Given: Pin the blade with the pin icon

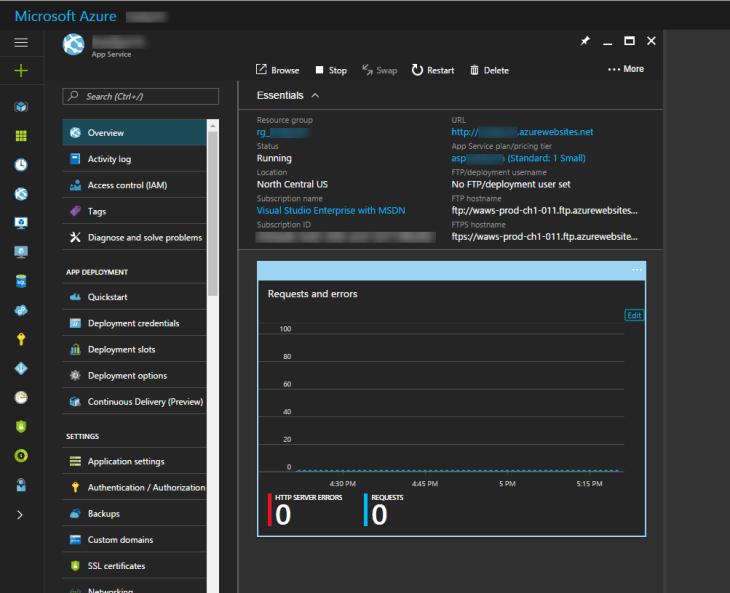Looking at the screenshot, I should [585, 41].
